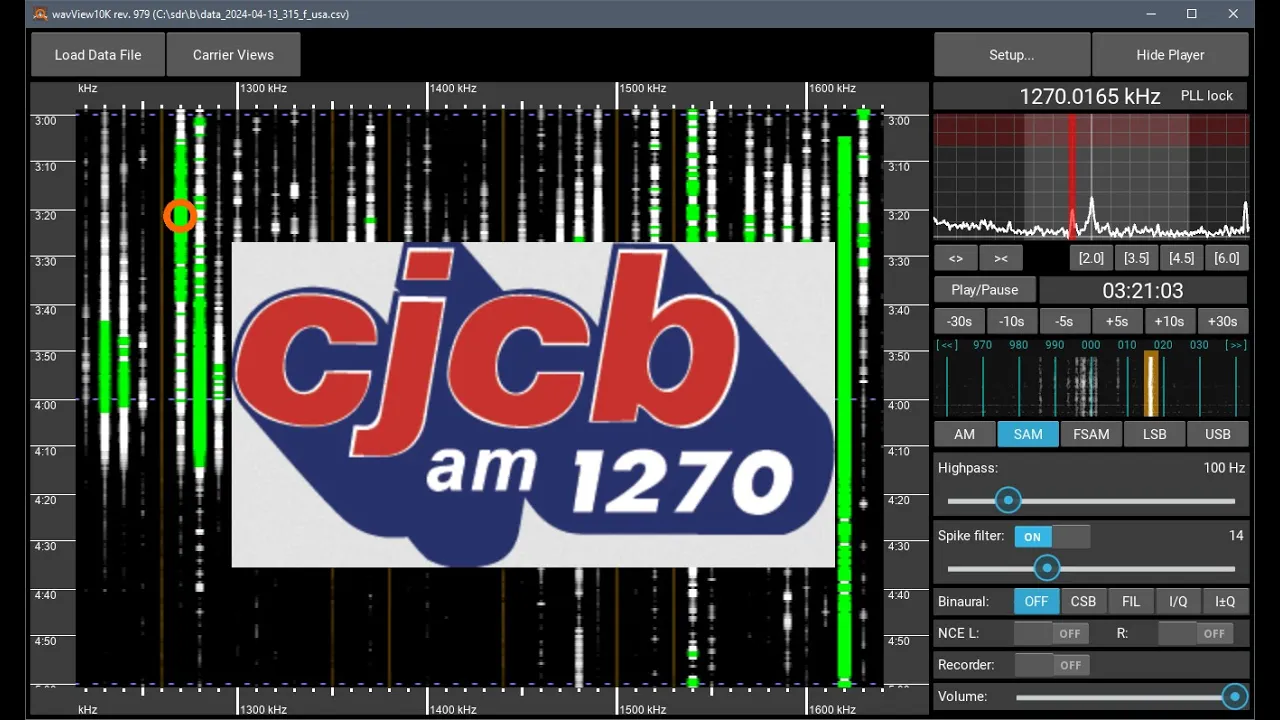Click the PLL lock status indicator

pos(1207,96)
